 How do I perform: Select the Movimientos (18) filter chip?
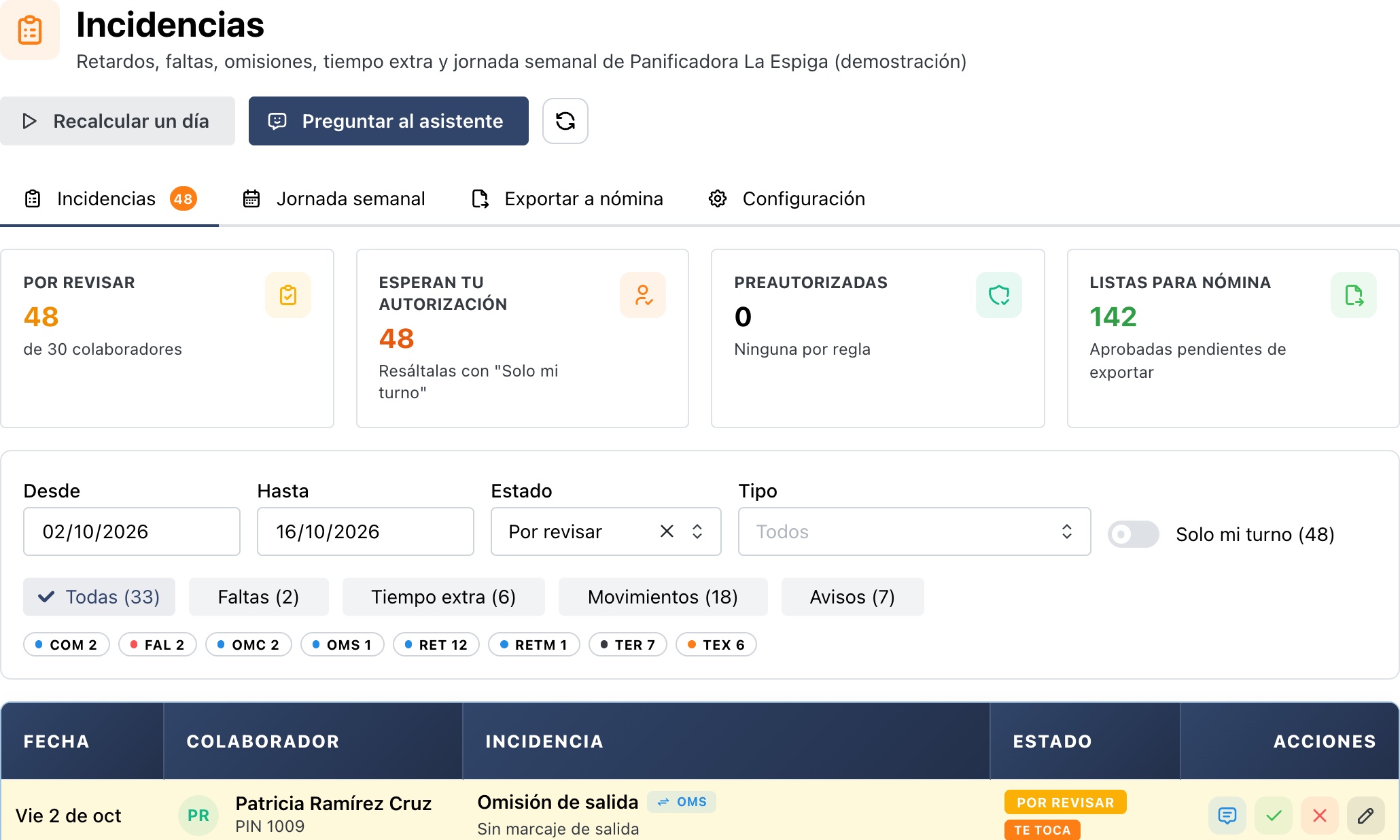click(663, 597)
